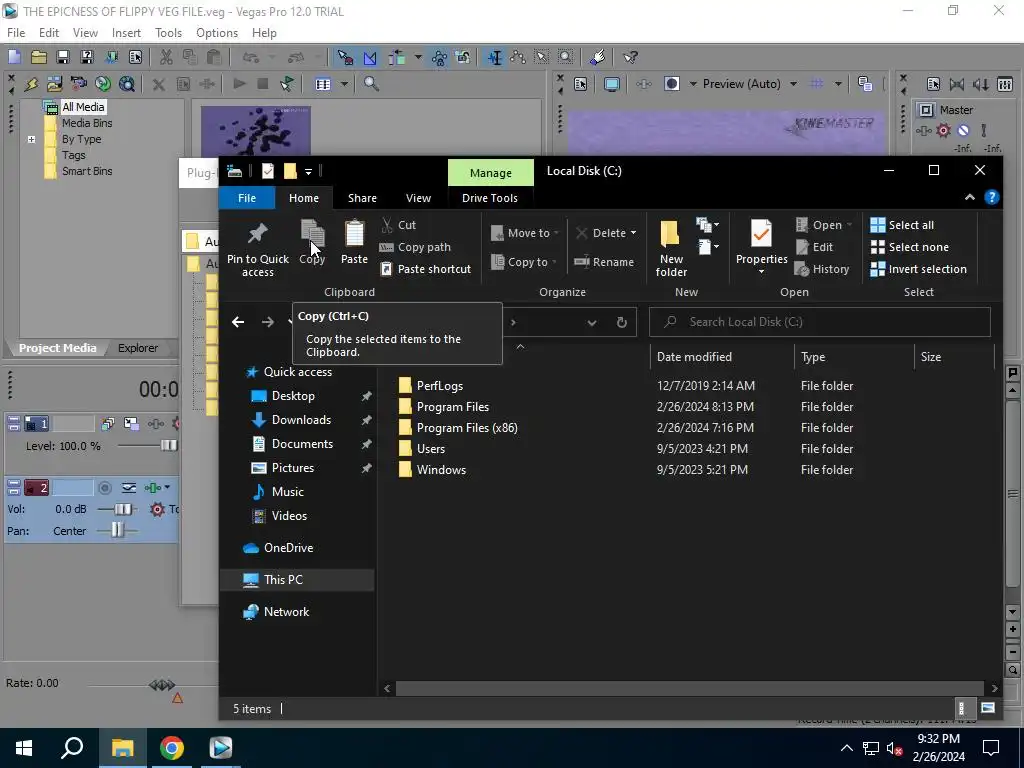Open the Vegas Options menu
This screenshot has height=768, width=1024.
coord(217,33)
